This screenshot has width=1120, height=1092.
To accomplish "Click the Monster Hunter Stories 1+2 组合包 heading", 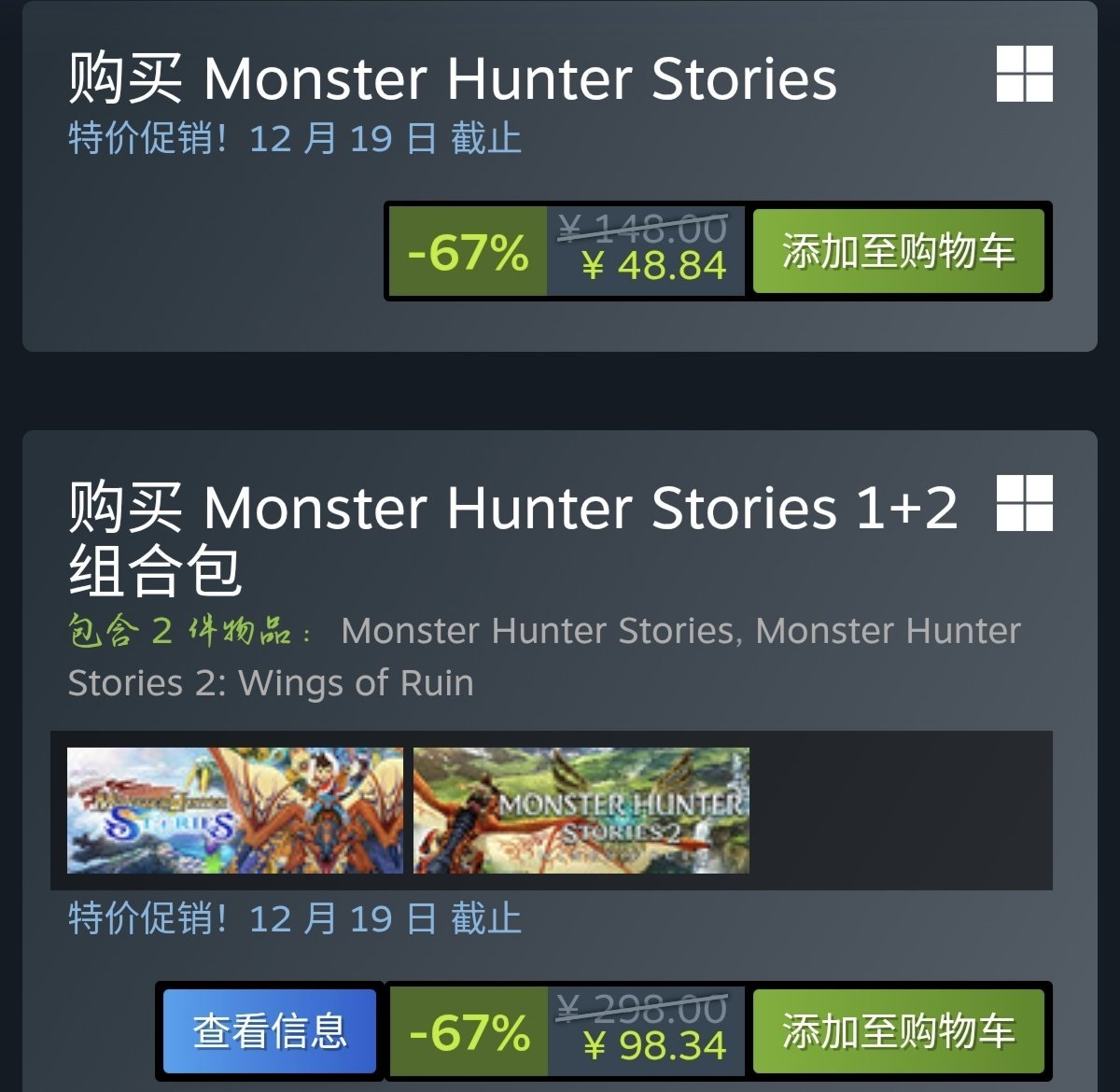I will [x=513, y=538].
